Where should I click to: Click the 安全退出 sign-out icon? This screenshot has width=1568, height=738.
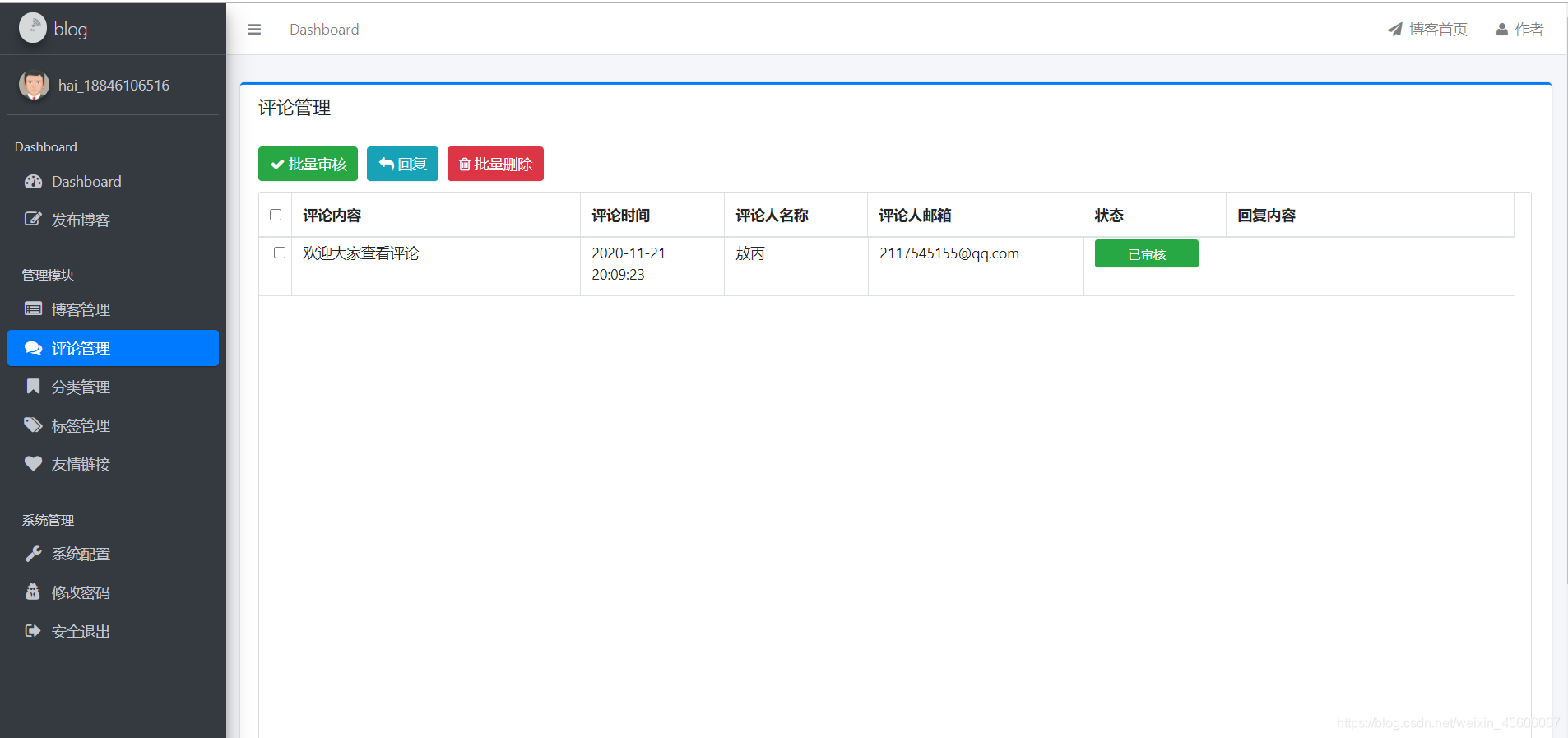pyautogui.click(x=33, y=631)
